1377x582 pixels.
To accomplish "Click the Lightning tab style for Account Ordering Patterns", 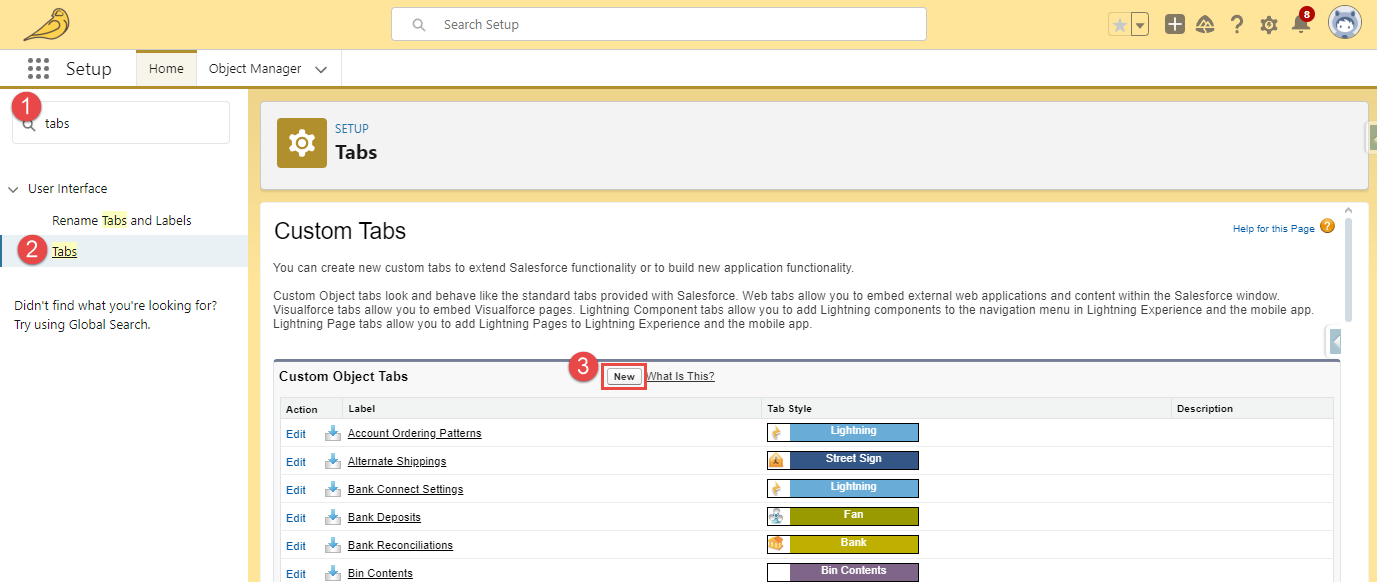I will pos(843,432).
